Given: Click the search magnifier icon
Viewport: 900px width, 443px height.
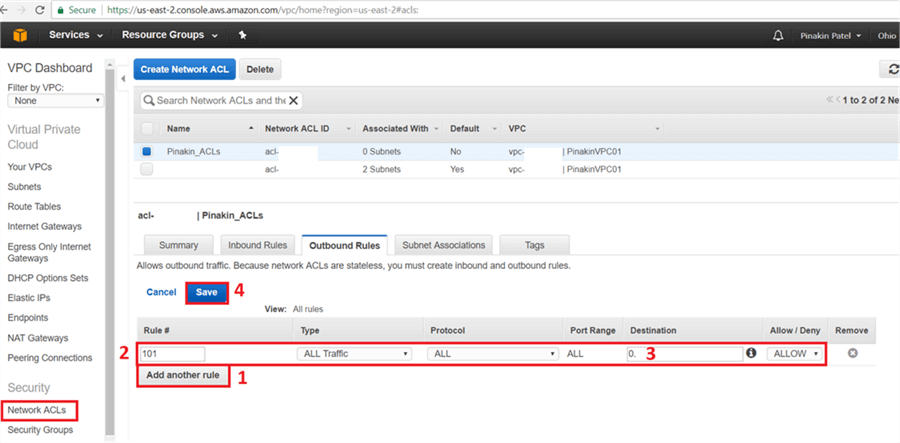Looking at the screenshot, I should click(149, 100).
